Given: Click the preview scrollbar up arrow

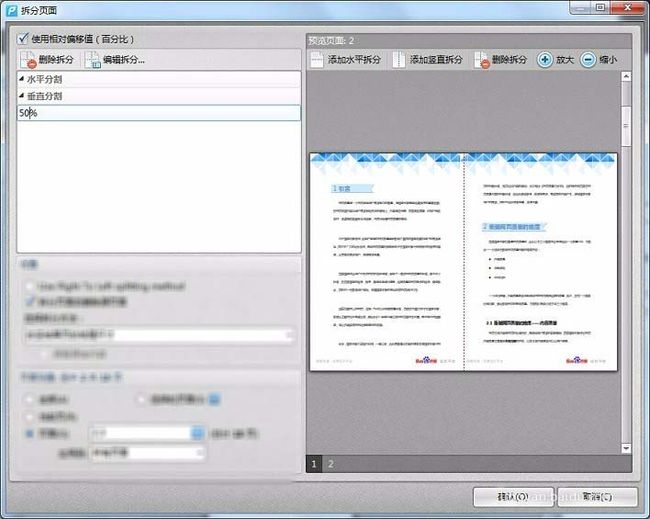Looking at the screenshot, I should pos(626,76).
